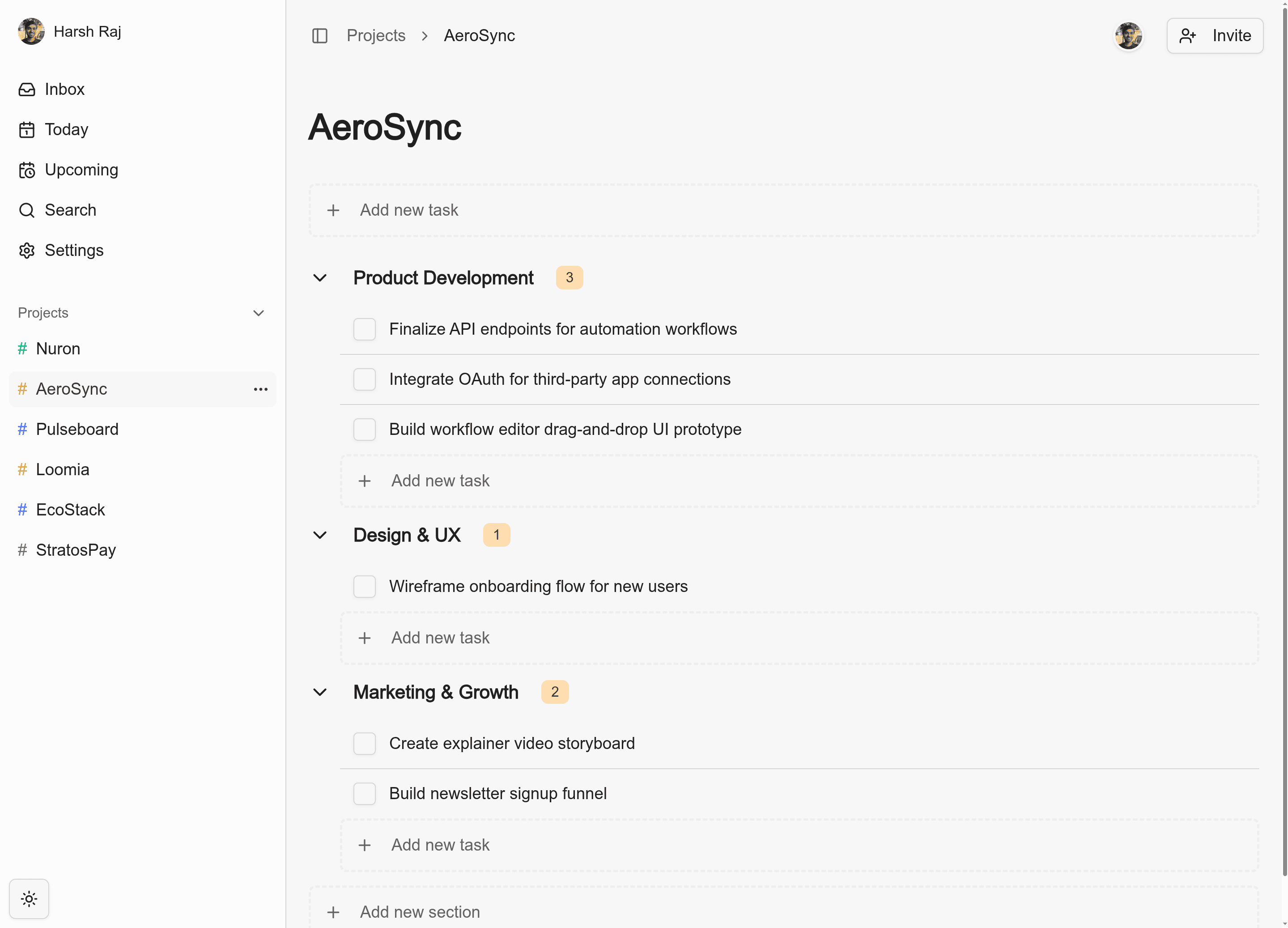Mark Wireframe onboarding flow task complete

[365, 586]
